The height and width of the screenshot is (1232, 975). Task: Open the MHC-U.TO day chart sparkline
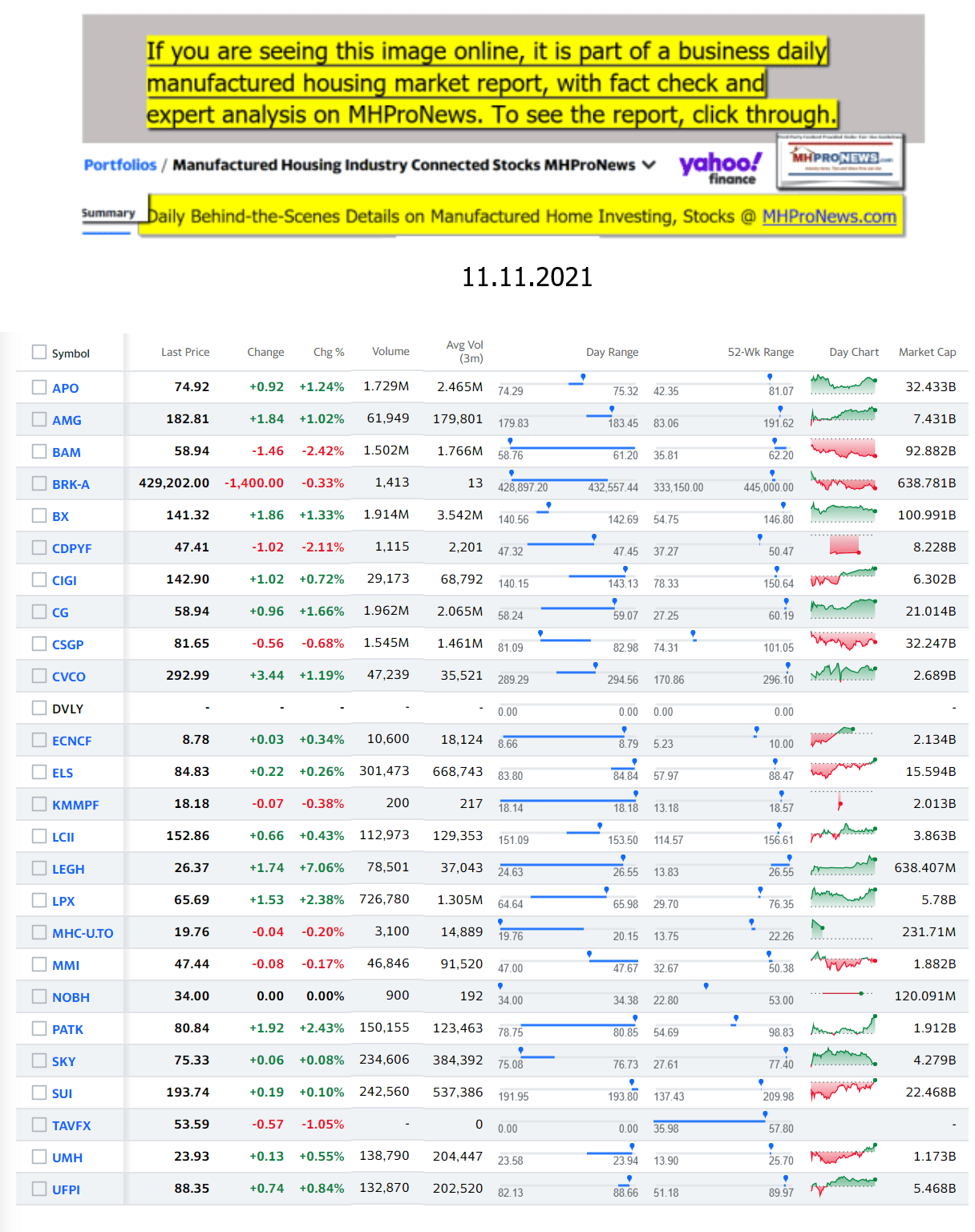tap(844, 930)
